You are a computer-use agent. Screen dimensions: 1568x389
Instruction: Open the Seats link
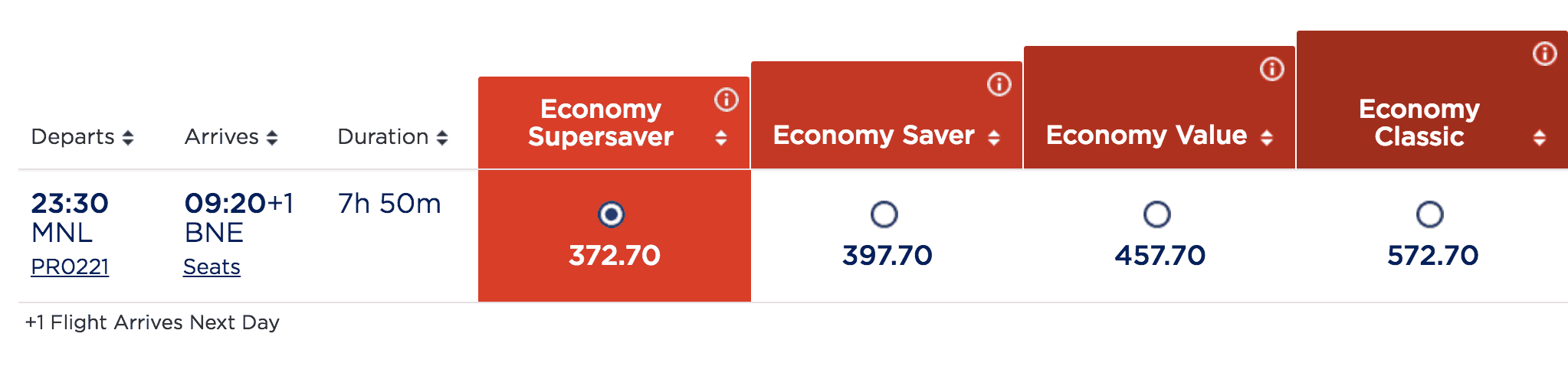click(212, 266)
